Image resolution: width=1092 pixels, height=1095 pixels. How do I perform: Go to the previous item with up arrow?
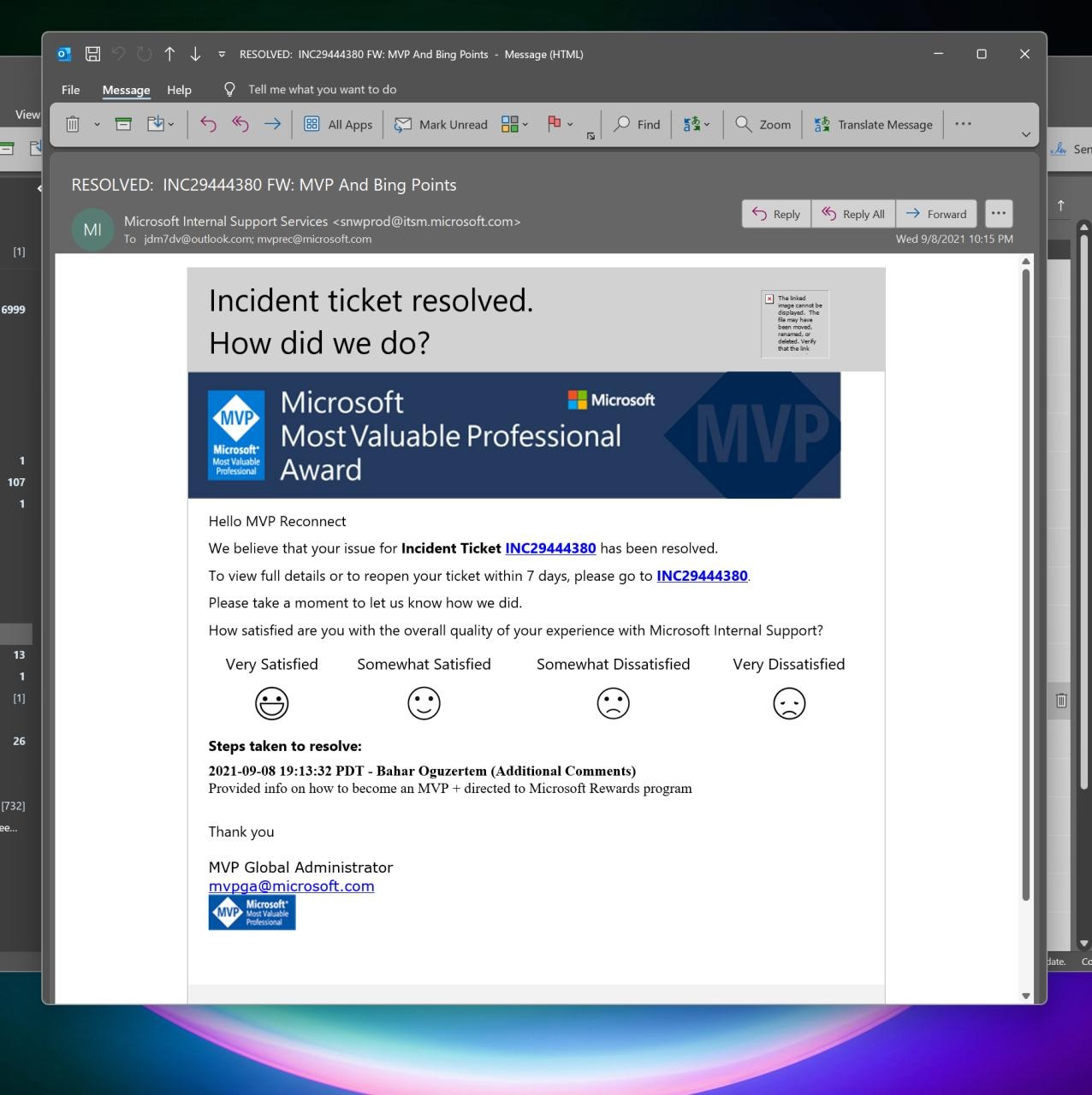pos(169,54)
